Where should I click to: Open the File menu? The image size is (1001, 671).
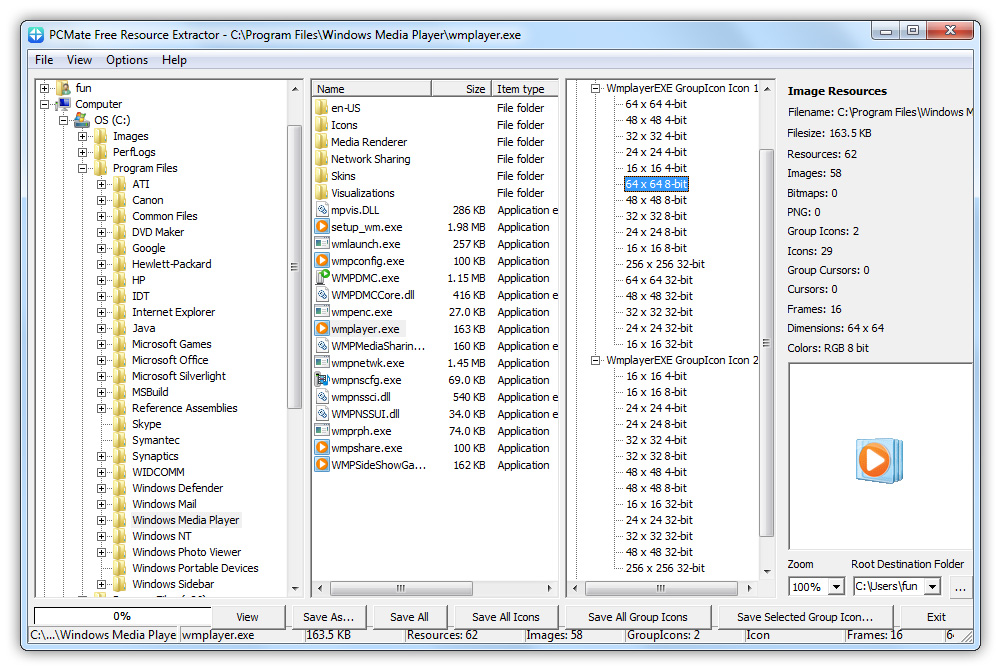[44, 60]
